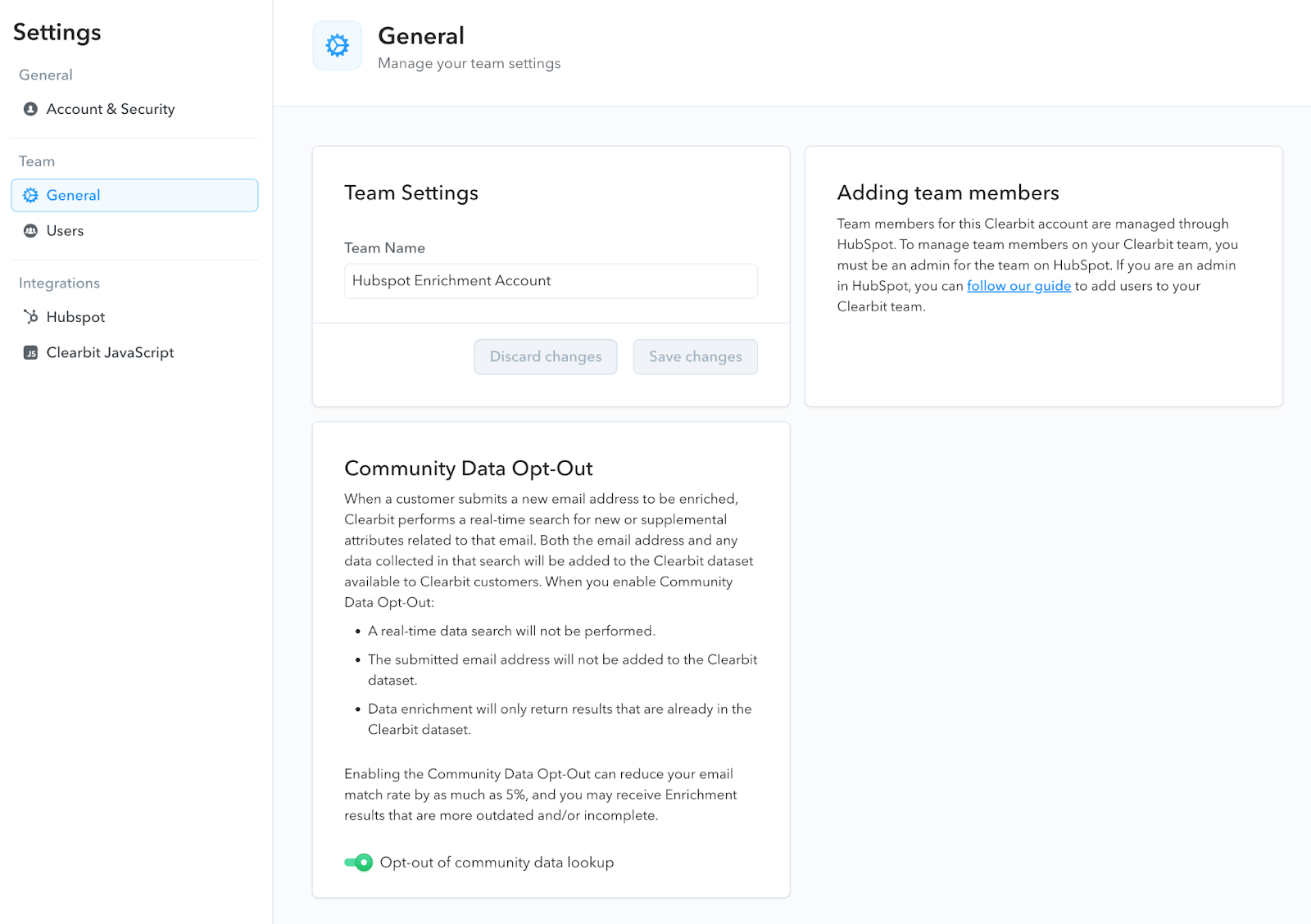Click the Adding team members heading
Screen dimensions: 1311x924
(x=948, y=192)
